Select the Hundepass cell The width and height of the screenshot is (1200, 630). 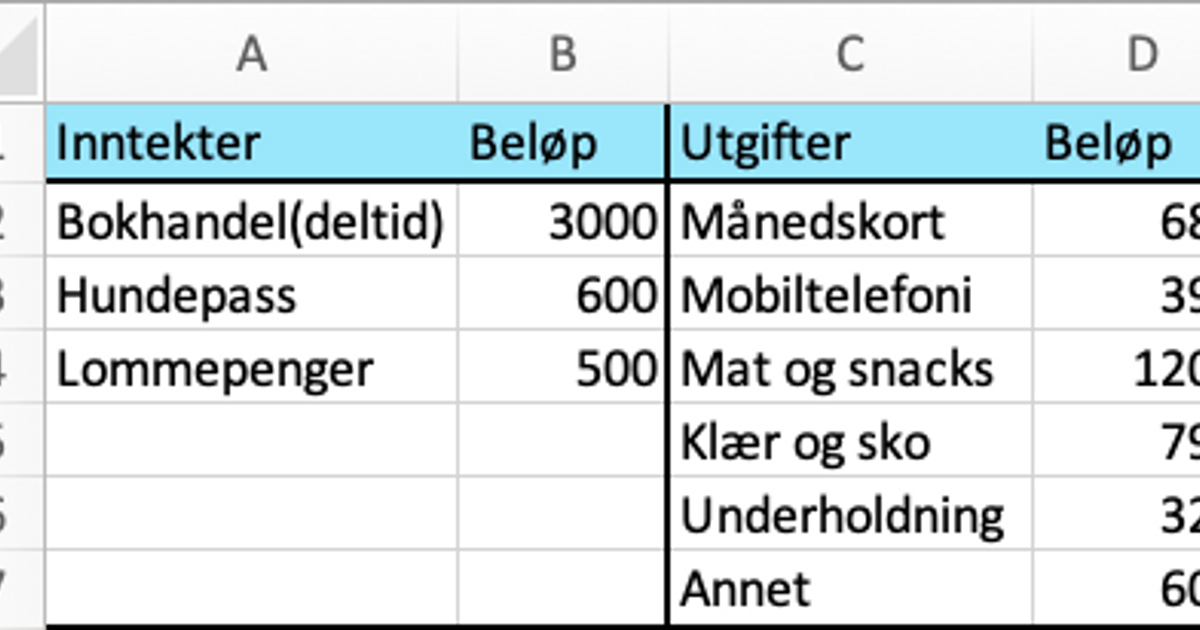[x=251, y=295]
